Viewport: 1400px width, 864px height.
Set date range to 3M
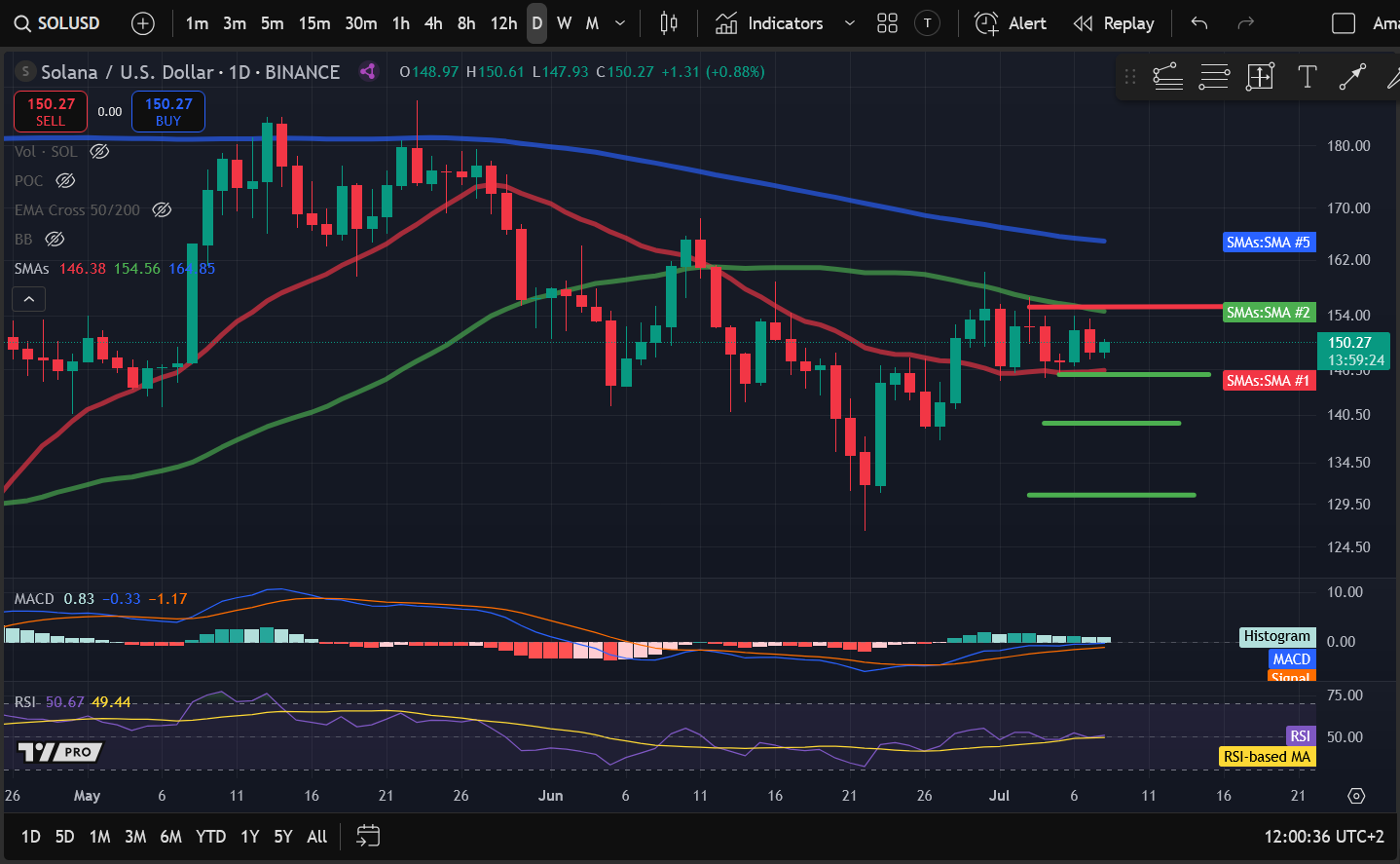[135, 836]
